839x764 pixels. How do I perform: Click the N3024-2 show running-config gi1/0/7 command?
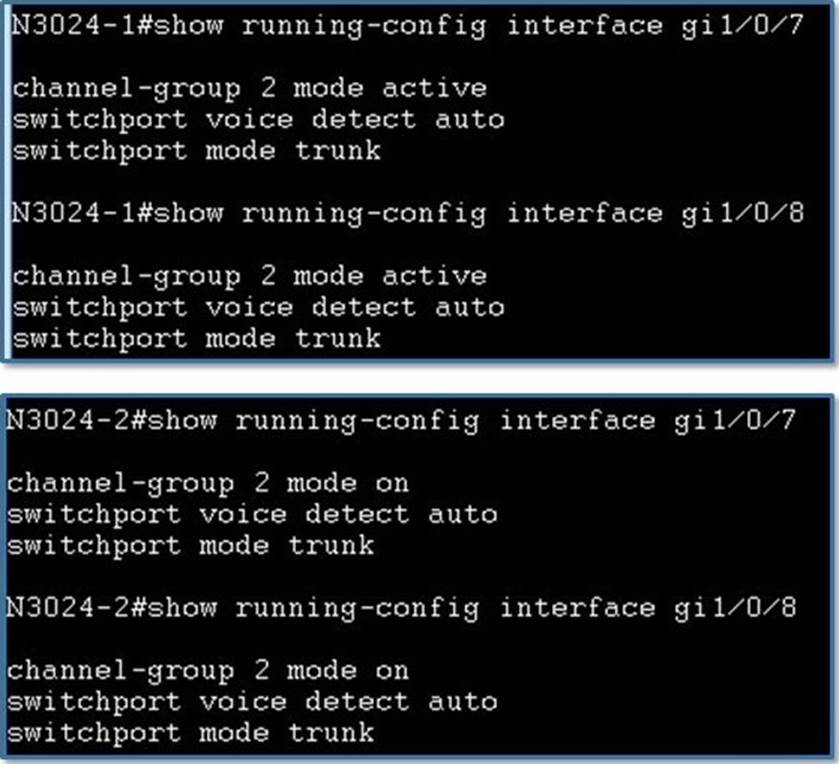coord(401,421)
